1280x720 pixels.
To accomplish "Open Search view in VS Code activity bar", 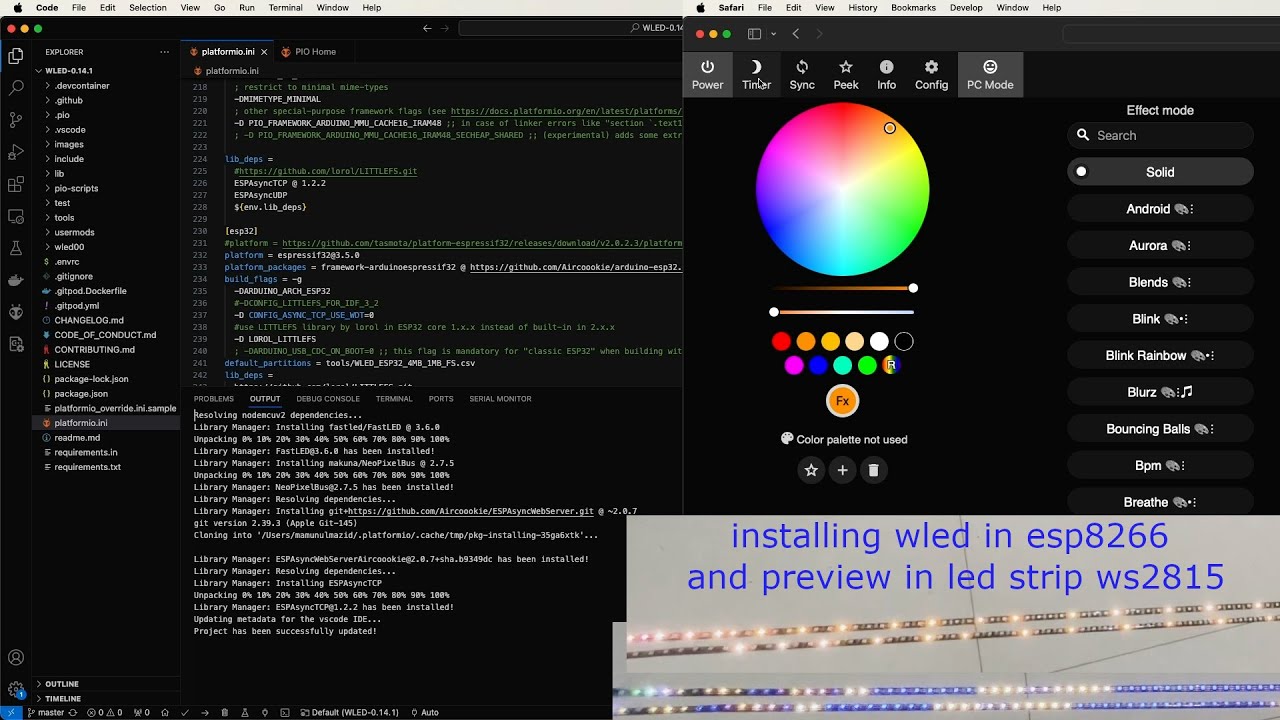I will tap(16, 88).
